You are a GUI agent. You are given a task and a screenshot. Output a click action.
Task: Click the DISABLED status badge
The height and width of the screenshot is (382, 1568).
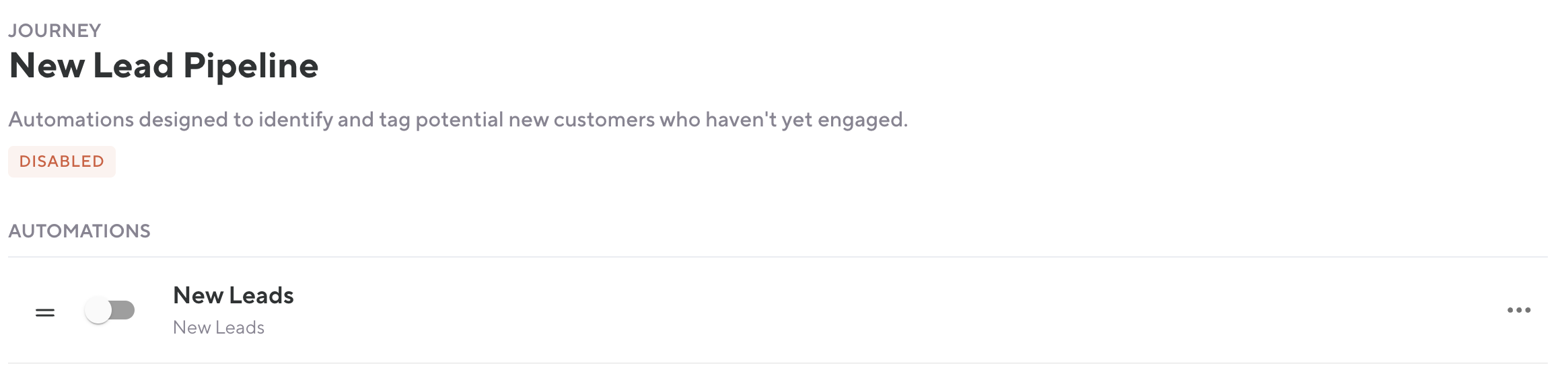[61, 161]
